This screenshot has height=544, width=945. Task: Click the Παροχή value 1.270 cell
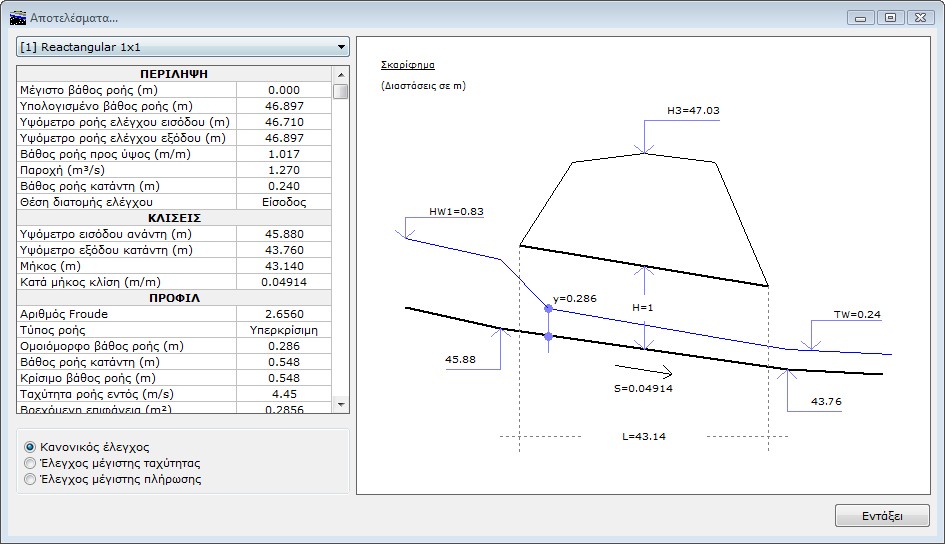[284, 170]
